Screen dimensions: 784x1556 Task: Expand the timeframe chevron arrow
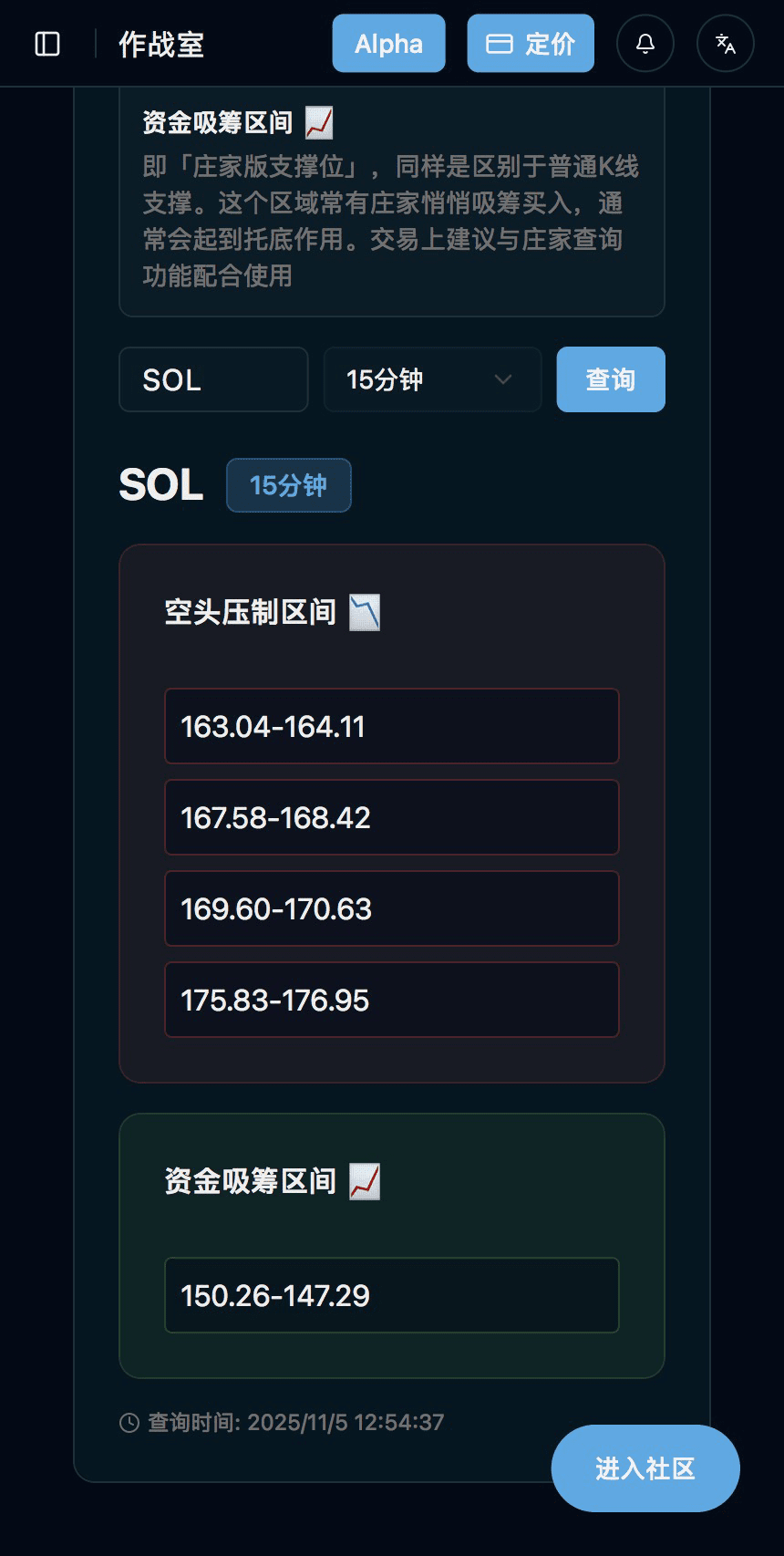pyautogui.click(x=502, y=379)
